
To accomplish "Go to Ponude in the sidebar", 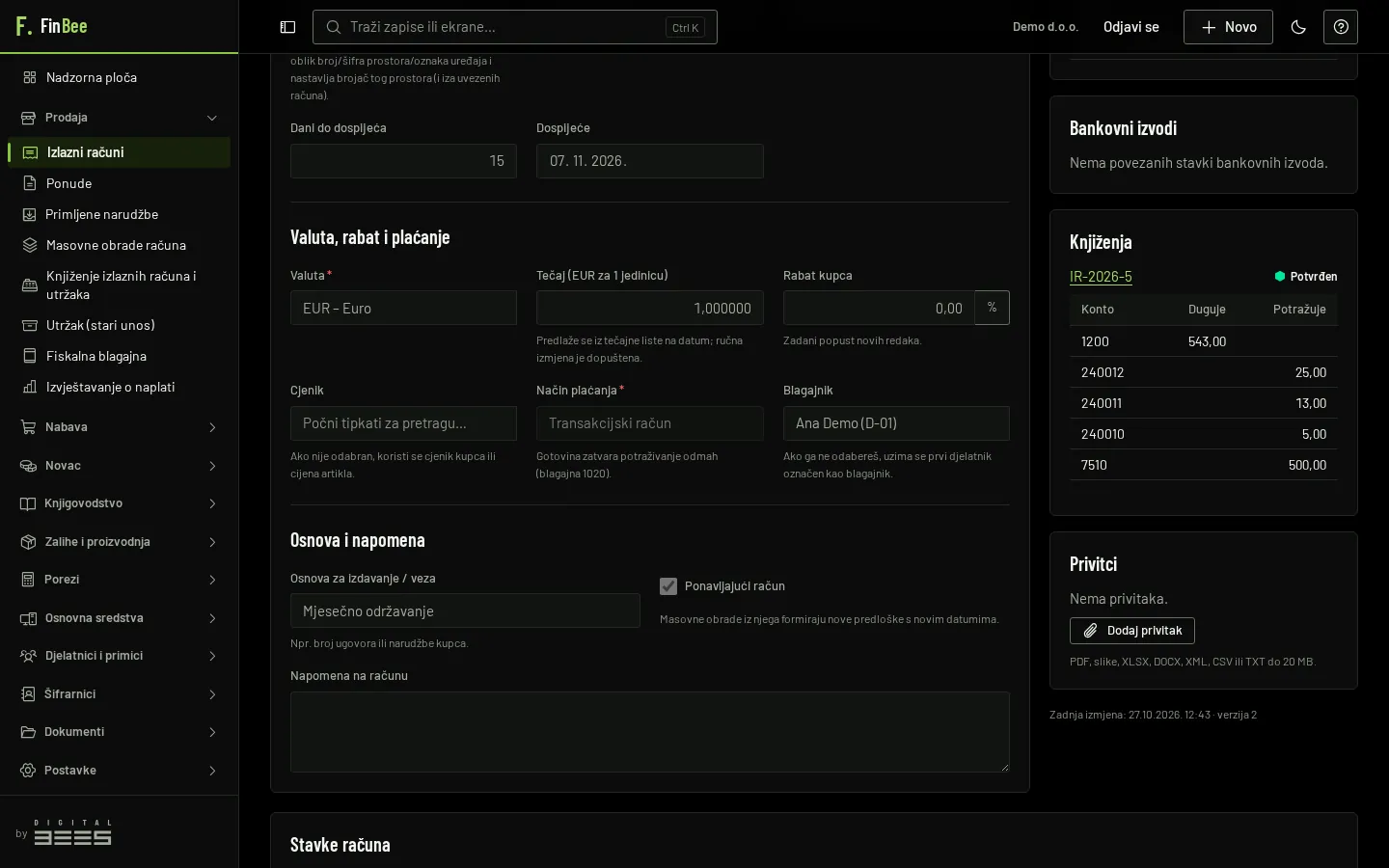I will coord(120,183).
